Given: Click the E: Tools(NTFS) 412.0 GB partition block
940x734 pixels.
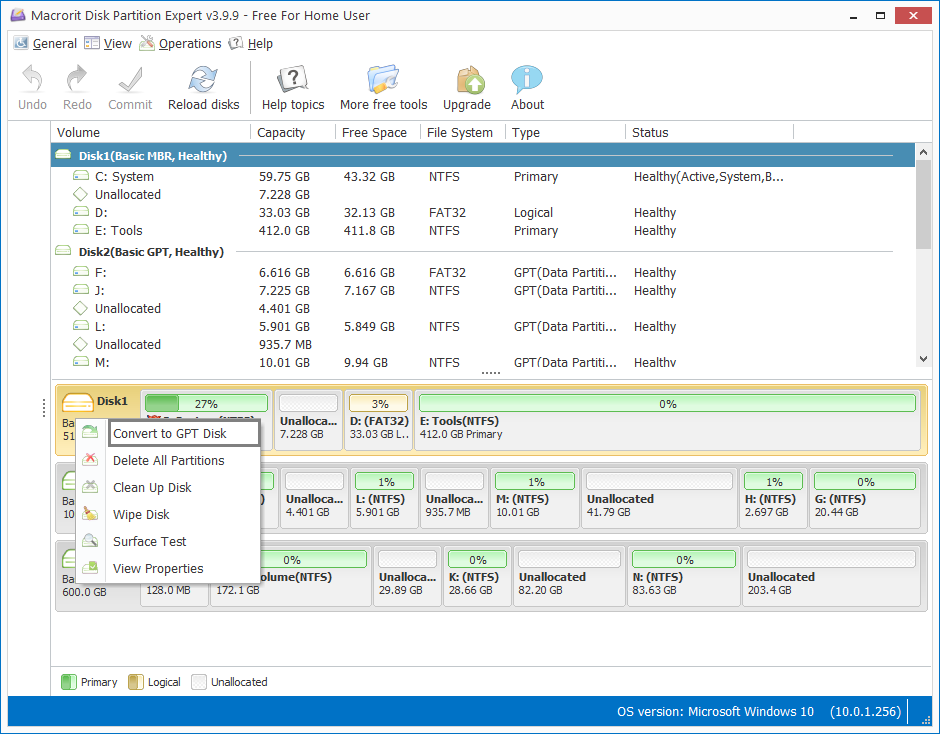Looking at the screenshot, I should (x=667, y=420).
